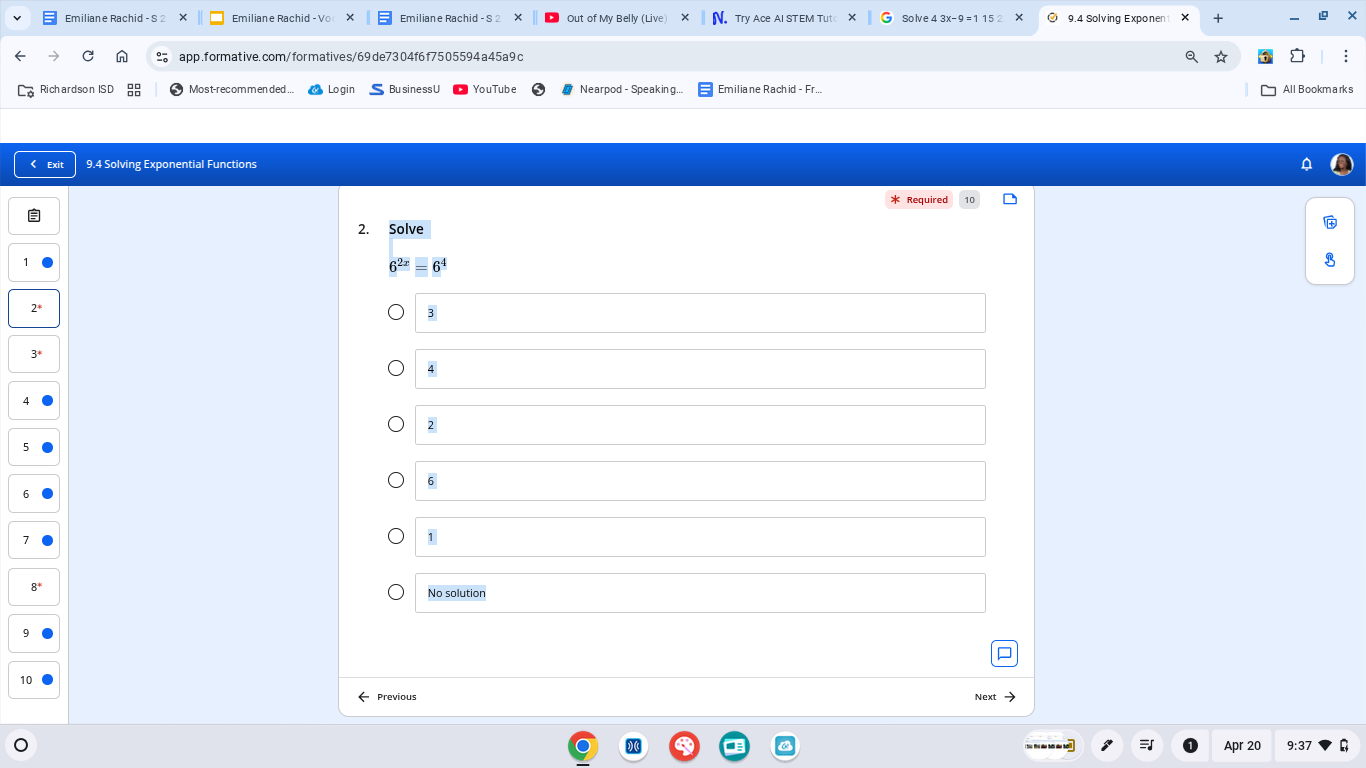The height and width of the screenshot is (768, 1366).
Task: Click the browser forward arrow
Action: (x=54, y=56)
